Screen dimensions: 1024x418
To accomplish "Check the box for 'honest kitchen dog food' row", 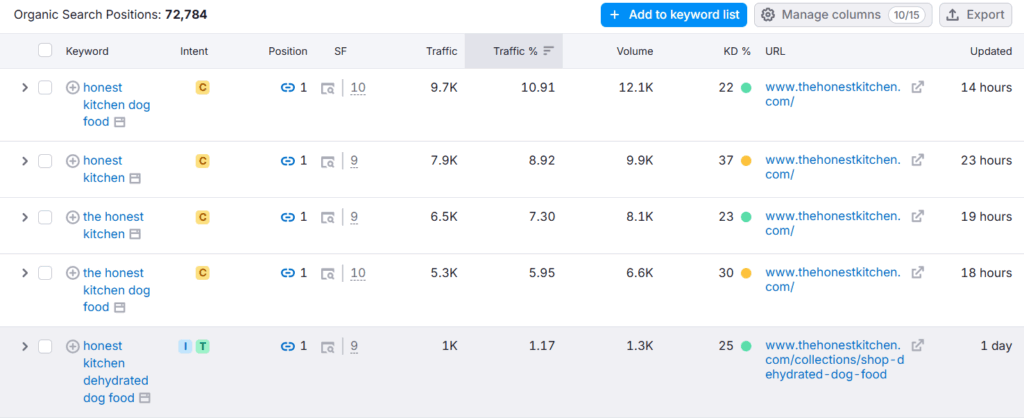I will 45,88.
